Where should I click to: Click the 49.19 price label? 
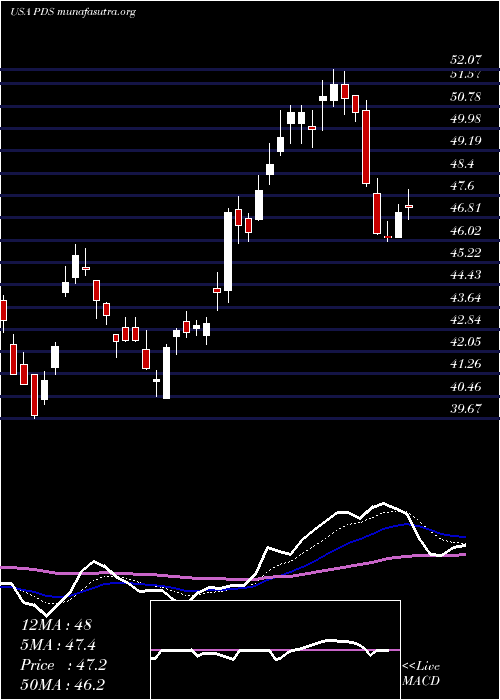466,141
